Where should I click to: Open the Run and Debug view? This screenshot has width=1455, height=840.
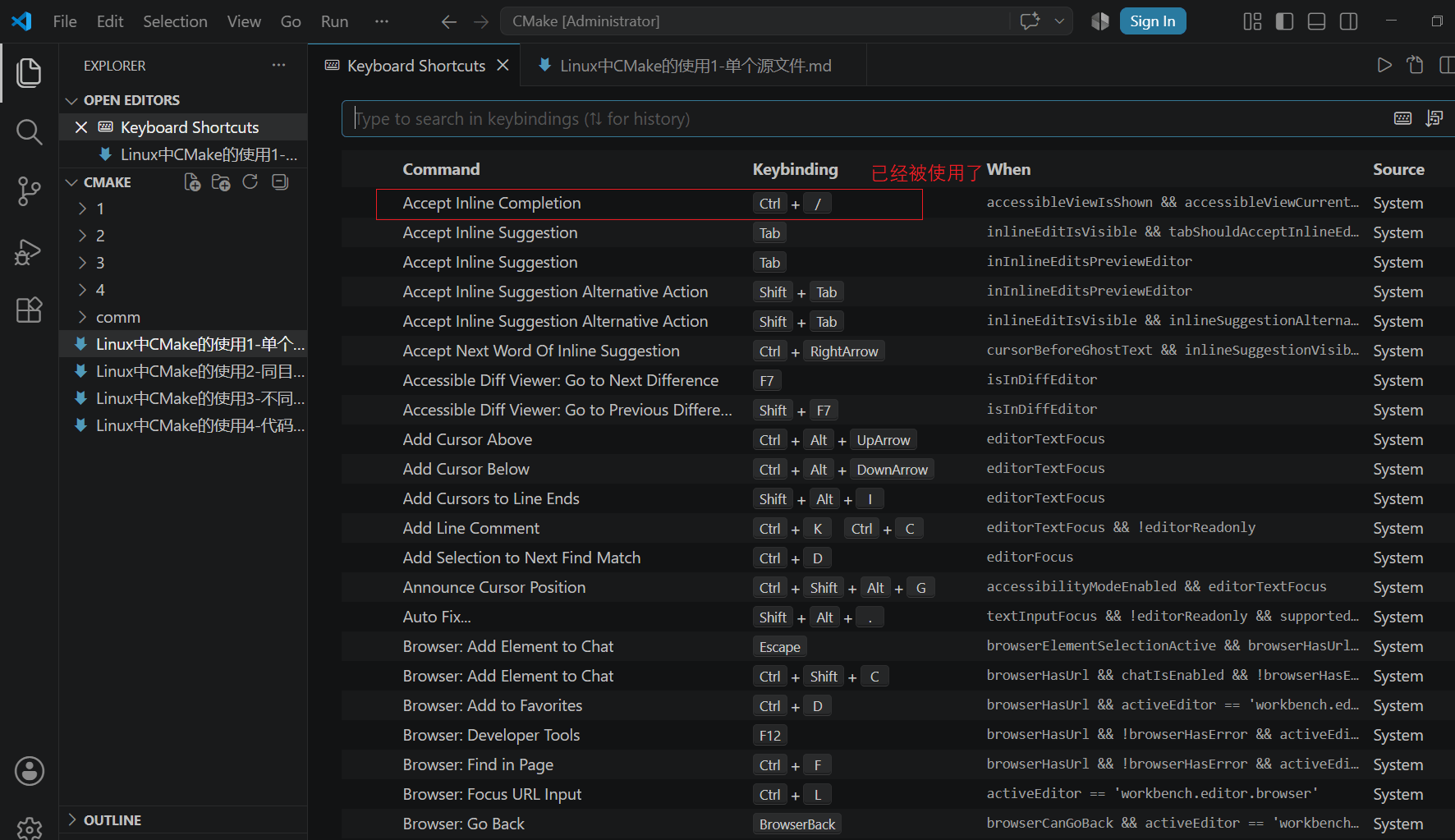(29, 251)
